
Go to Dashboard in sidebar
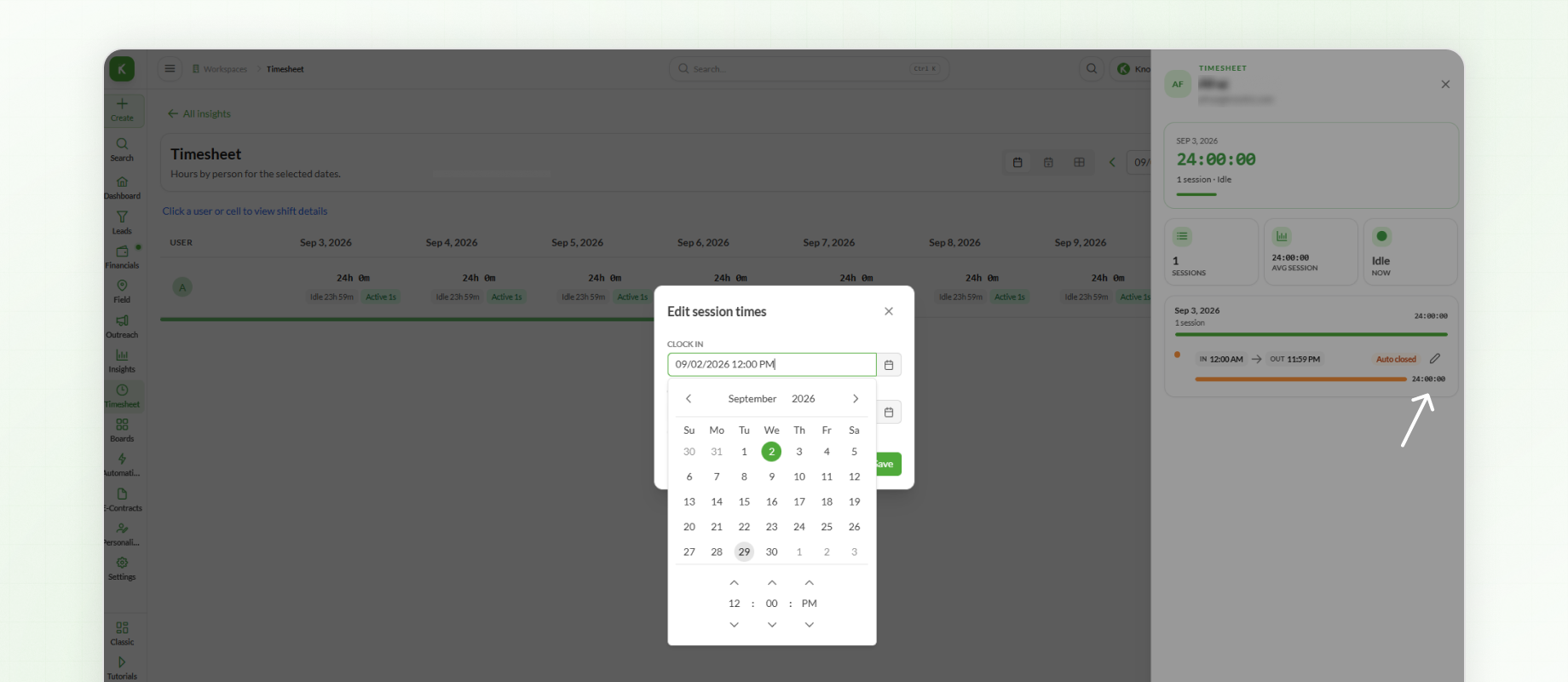[122, 188]
